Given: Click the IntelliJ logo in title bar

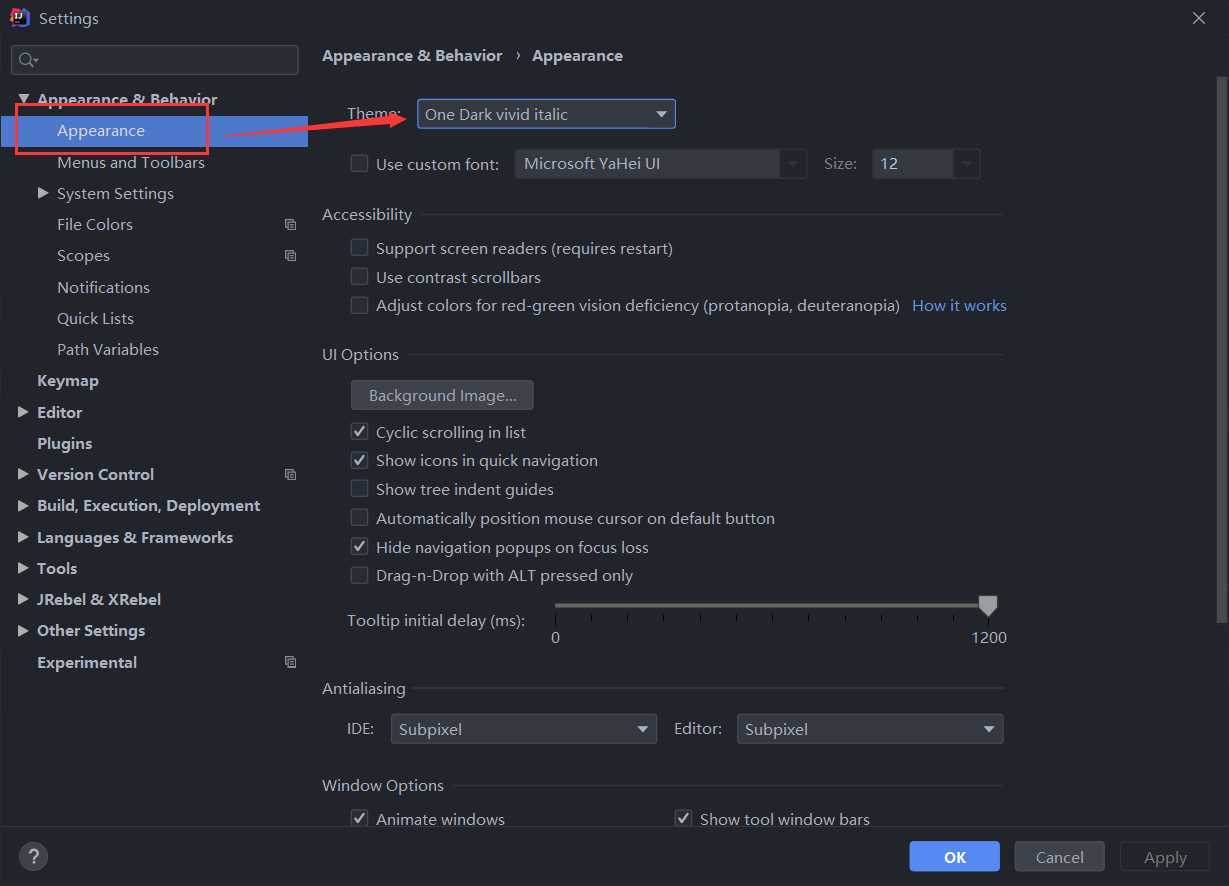Looking at the screenshot, I should point(19,17).
